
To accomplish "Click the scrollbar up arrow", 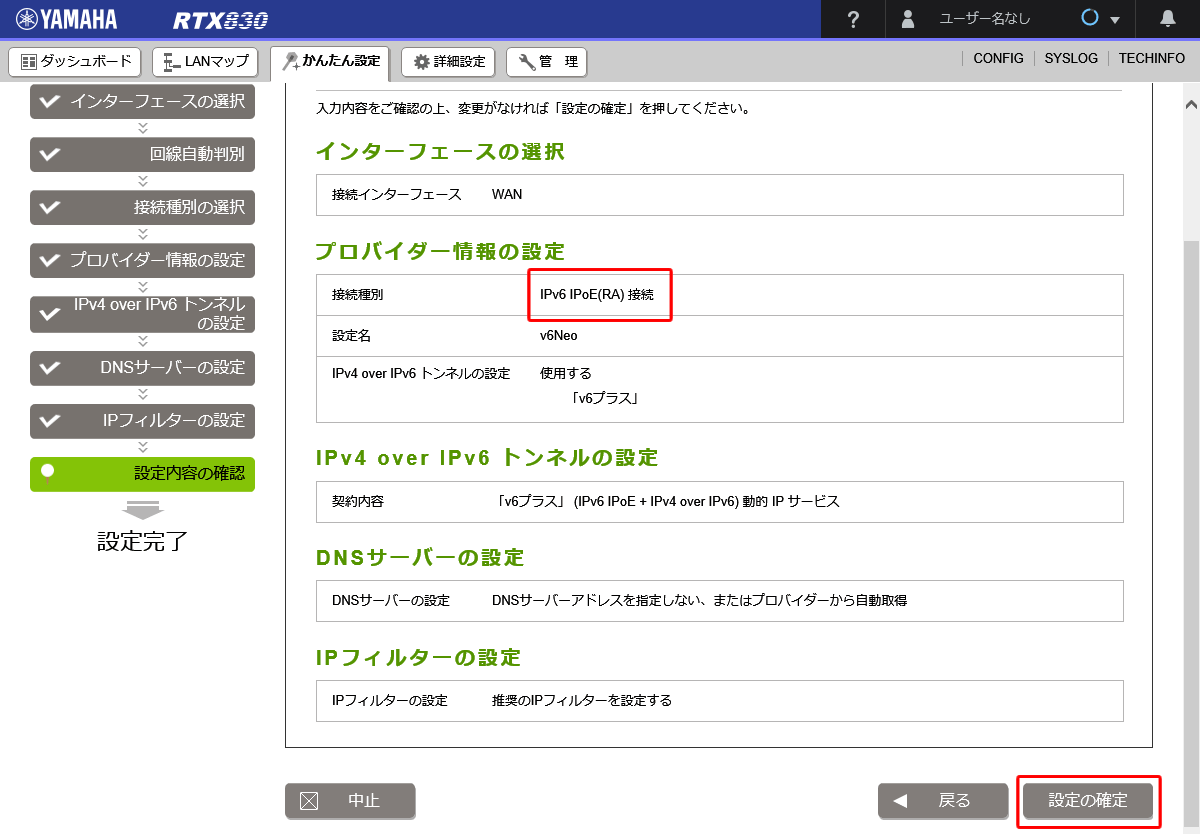I will click(x=1191, y=104).
